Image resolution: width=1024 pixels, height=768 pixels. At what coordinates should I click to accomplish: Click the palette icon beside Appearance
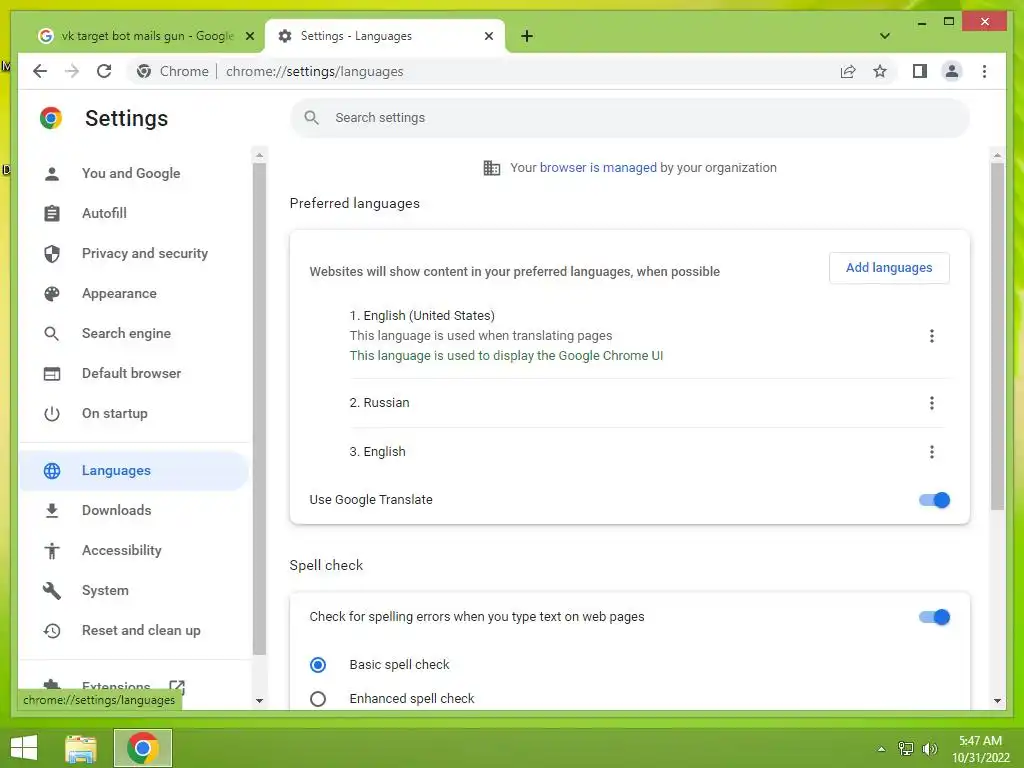point(52,293)
